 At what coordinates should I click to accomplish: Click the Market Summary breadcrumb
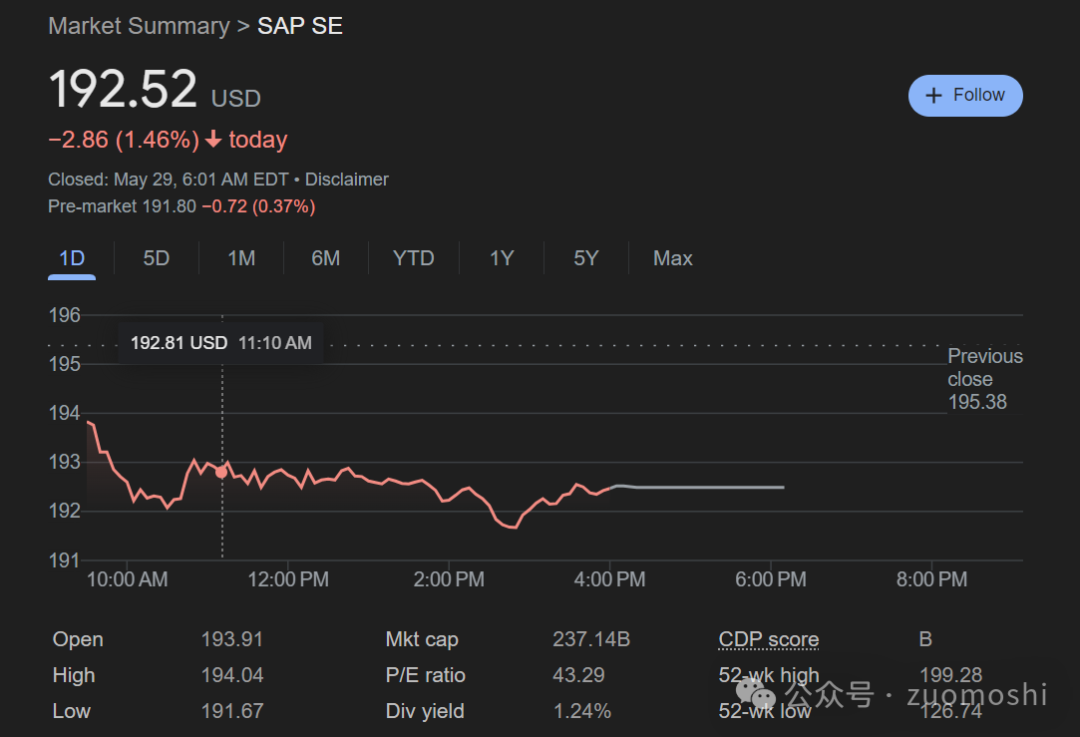(139, 26)
